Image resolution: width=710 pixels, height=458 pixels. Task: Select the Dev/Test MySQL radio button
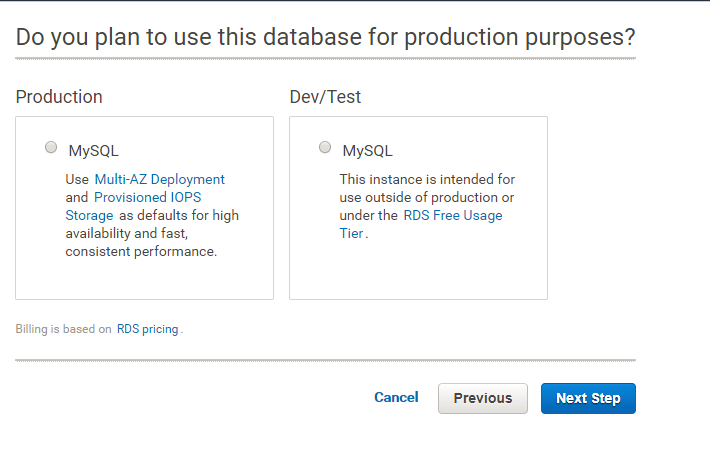pos(325,148)
